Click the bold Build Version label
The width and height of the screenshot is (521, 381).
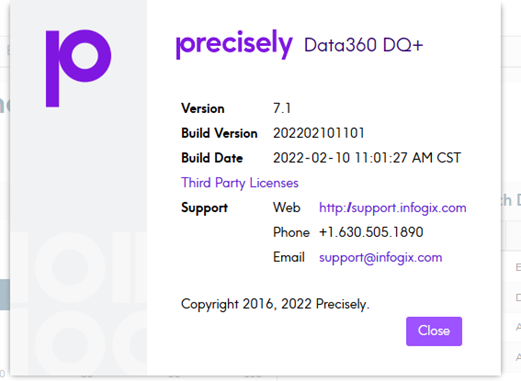(x=219, y=133)
